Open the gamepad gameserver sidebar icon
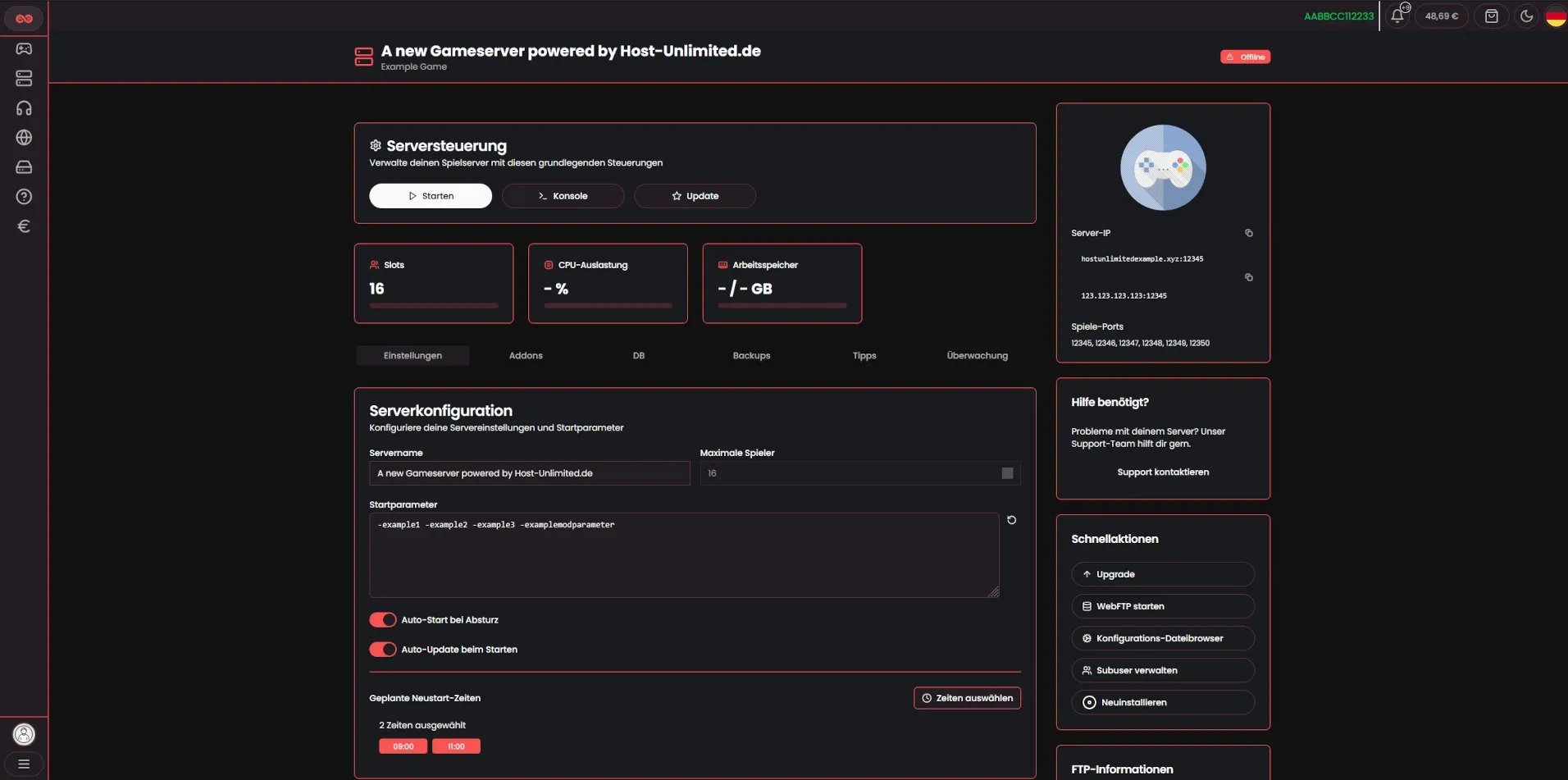Viewport: 1568px width, 780px height. [24, 49]
